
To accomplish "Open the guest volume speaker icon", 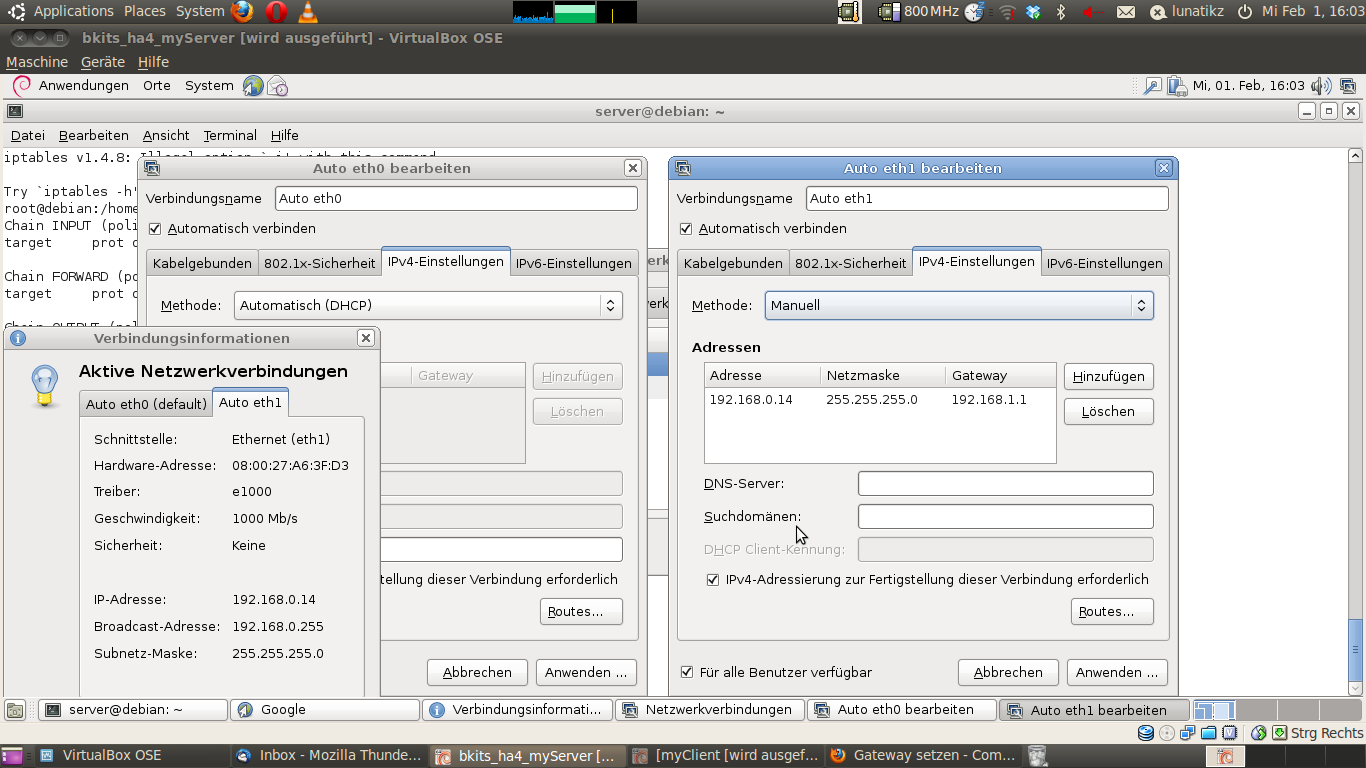I will click(1321, 86).
